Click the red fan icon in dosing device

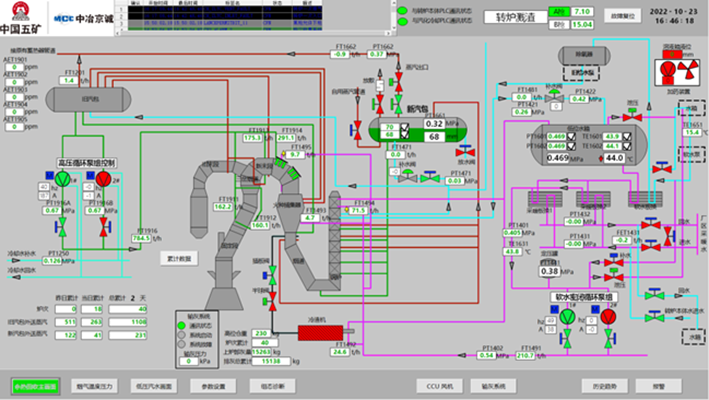point(688,71)
